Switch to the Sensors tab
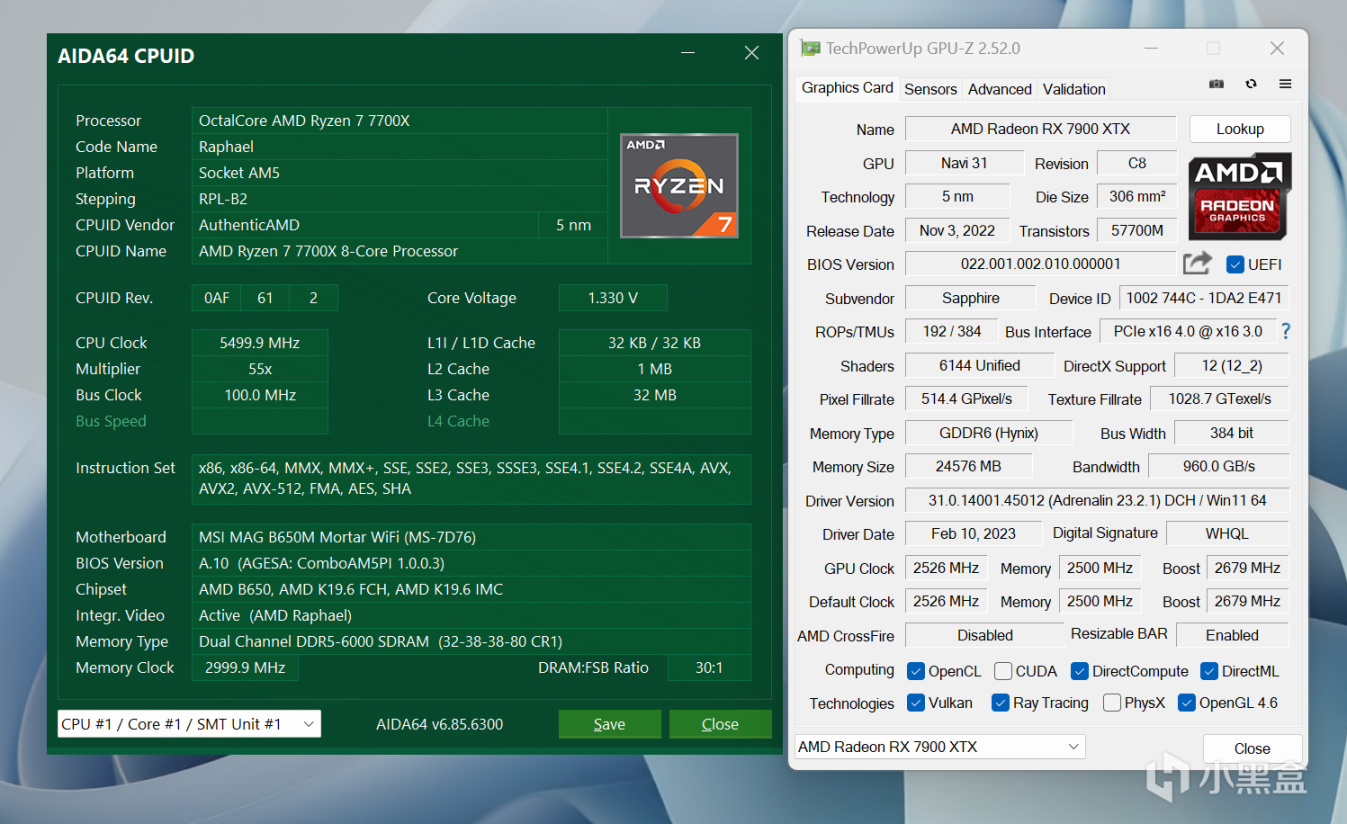Image resolution: width=1347 pixels, height=824 pixels. click(930, 89)
